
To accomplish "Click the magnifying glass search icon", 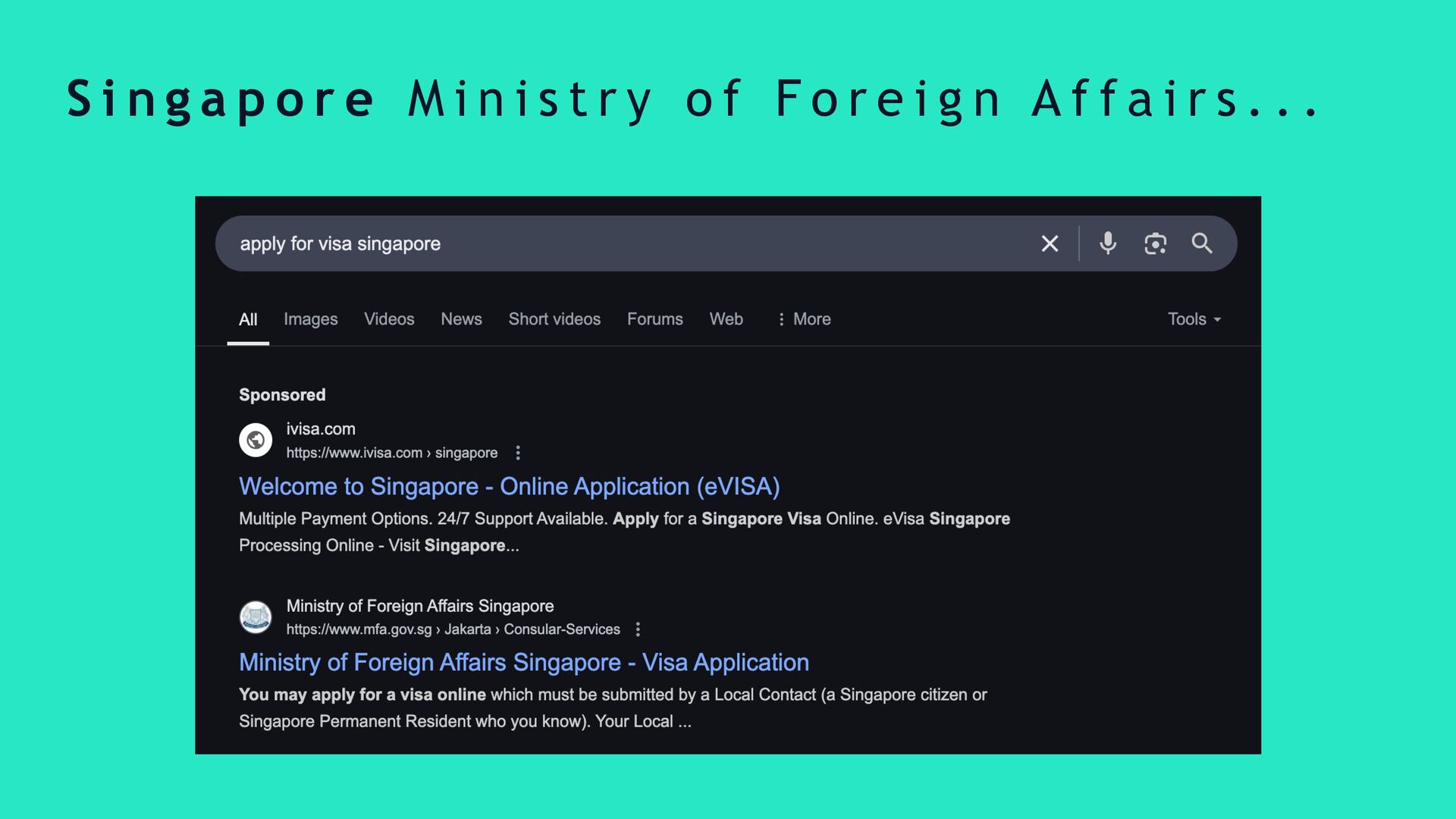I will pyautogui.click(x=1202, y=243).
